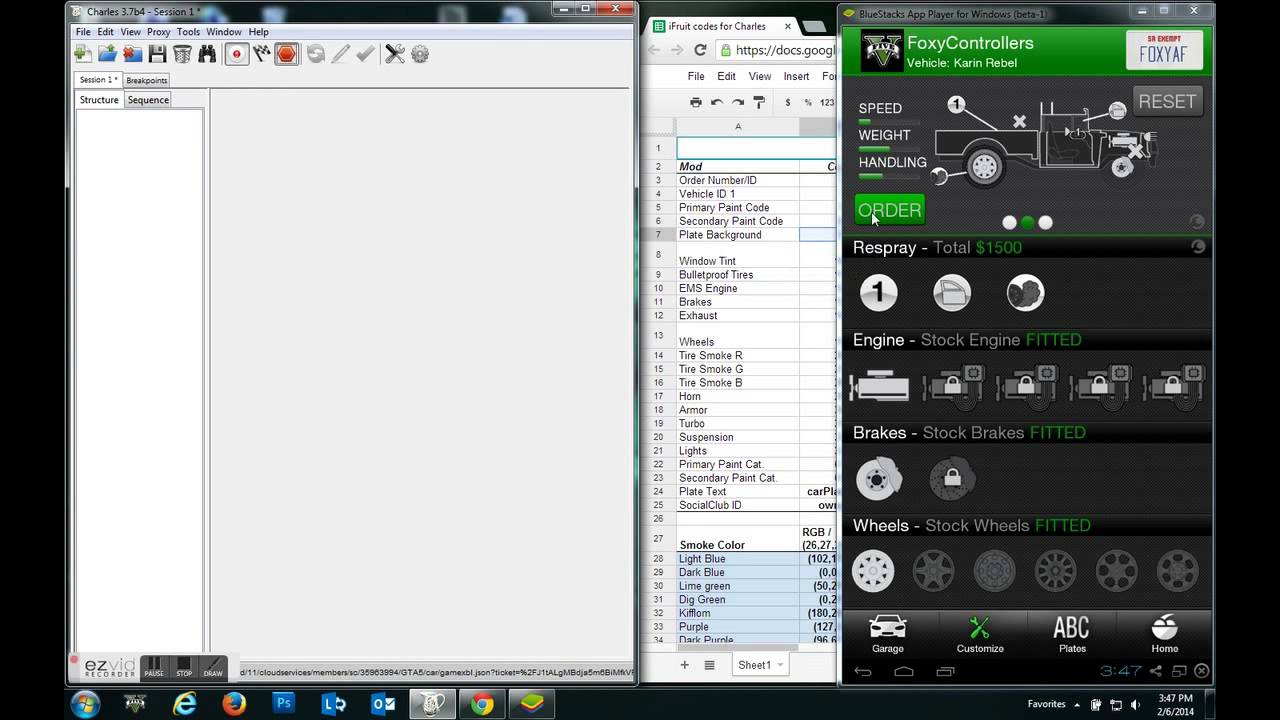Click FOXYAF license plate image
The width and height of the screenshot is (1280, 720).
(1163, 50)
